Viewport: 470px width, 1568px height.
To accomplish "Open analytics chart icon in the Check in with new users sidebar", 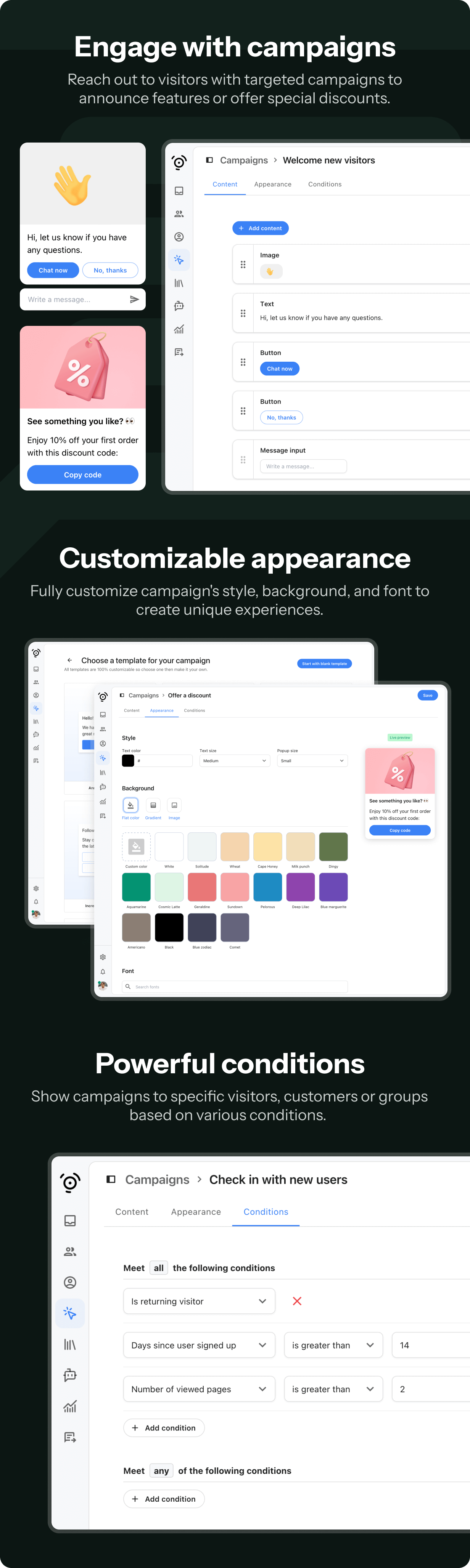I will [70, 1407].
